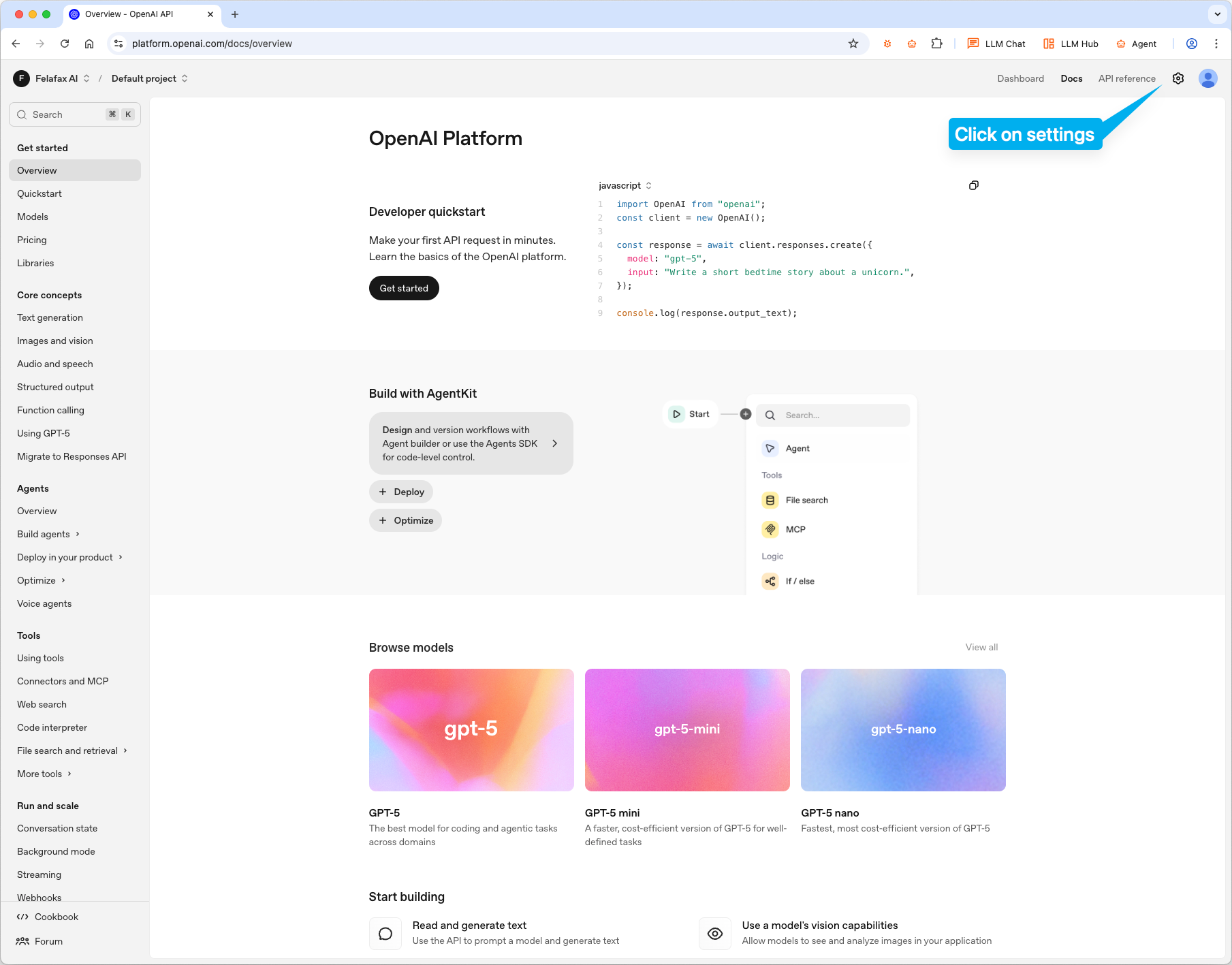Open the Forum from the sidebar
Viewport: 1232px width, 965px height.
(48, 941)
